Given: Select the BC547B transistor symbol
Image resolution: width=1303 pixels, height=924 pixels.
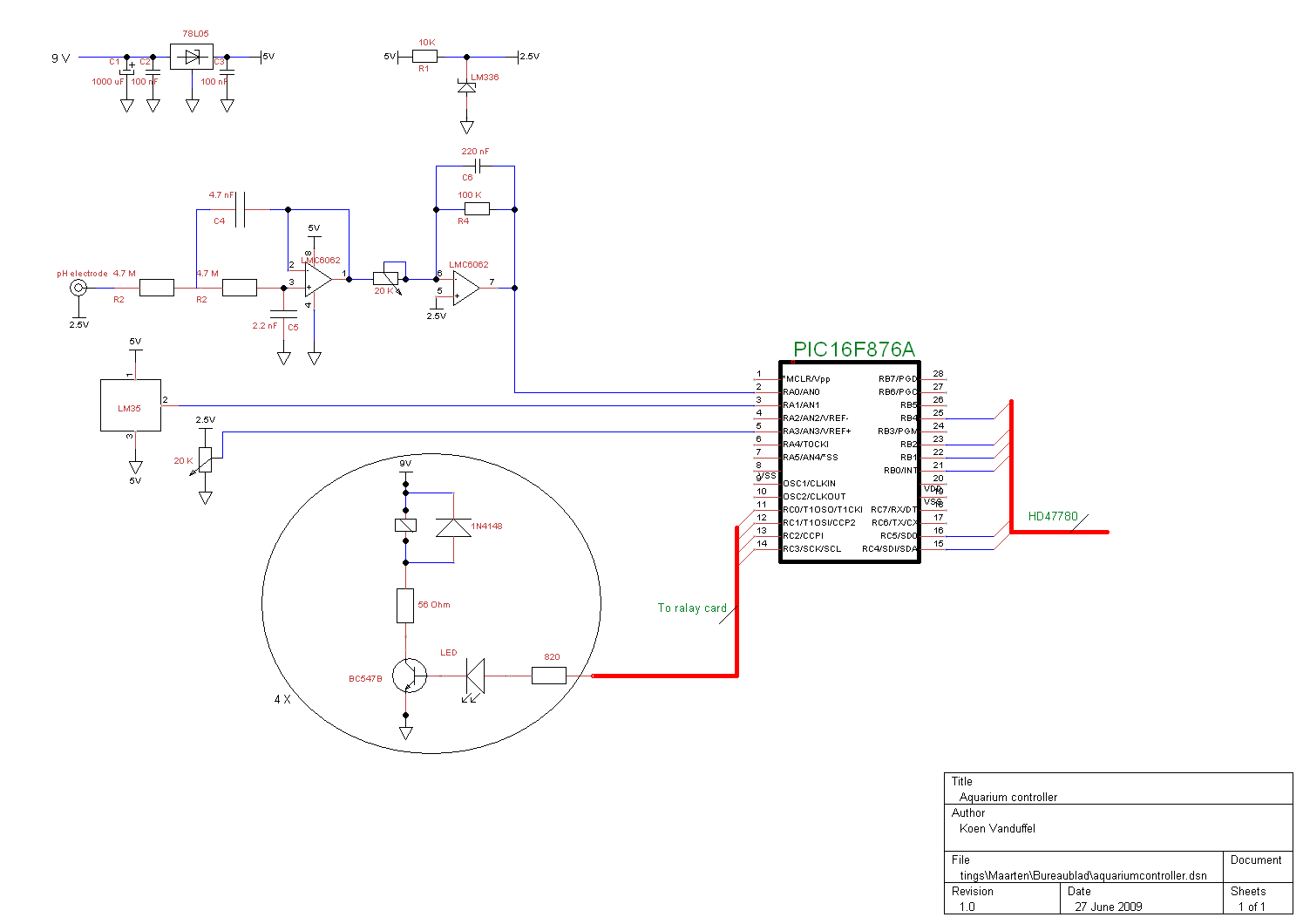Looking at the screenshot, I should pyautogui.click(x=408, y=676).
